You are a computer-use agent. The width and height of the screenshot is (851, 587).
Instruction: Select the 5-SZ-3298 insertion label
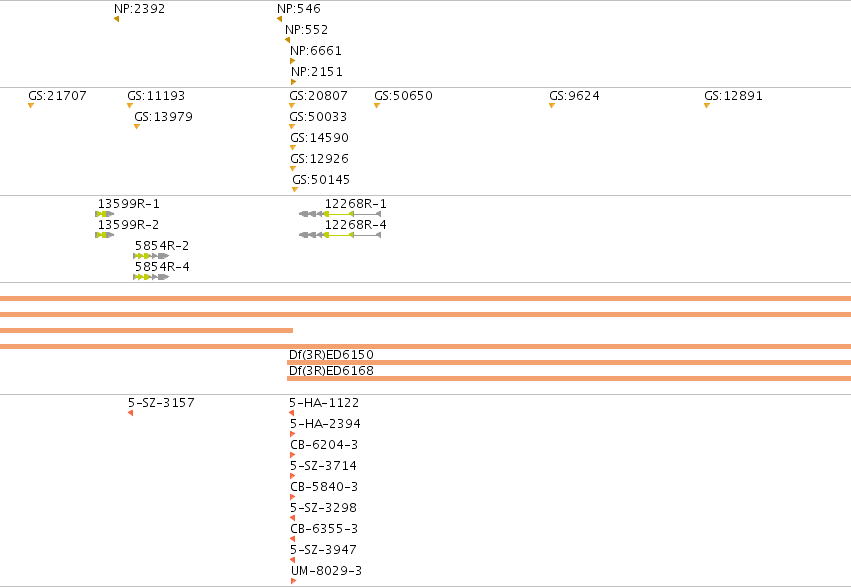[x=323, y=508]
